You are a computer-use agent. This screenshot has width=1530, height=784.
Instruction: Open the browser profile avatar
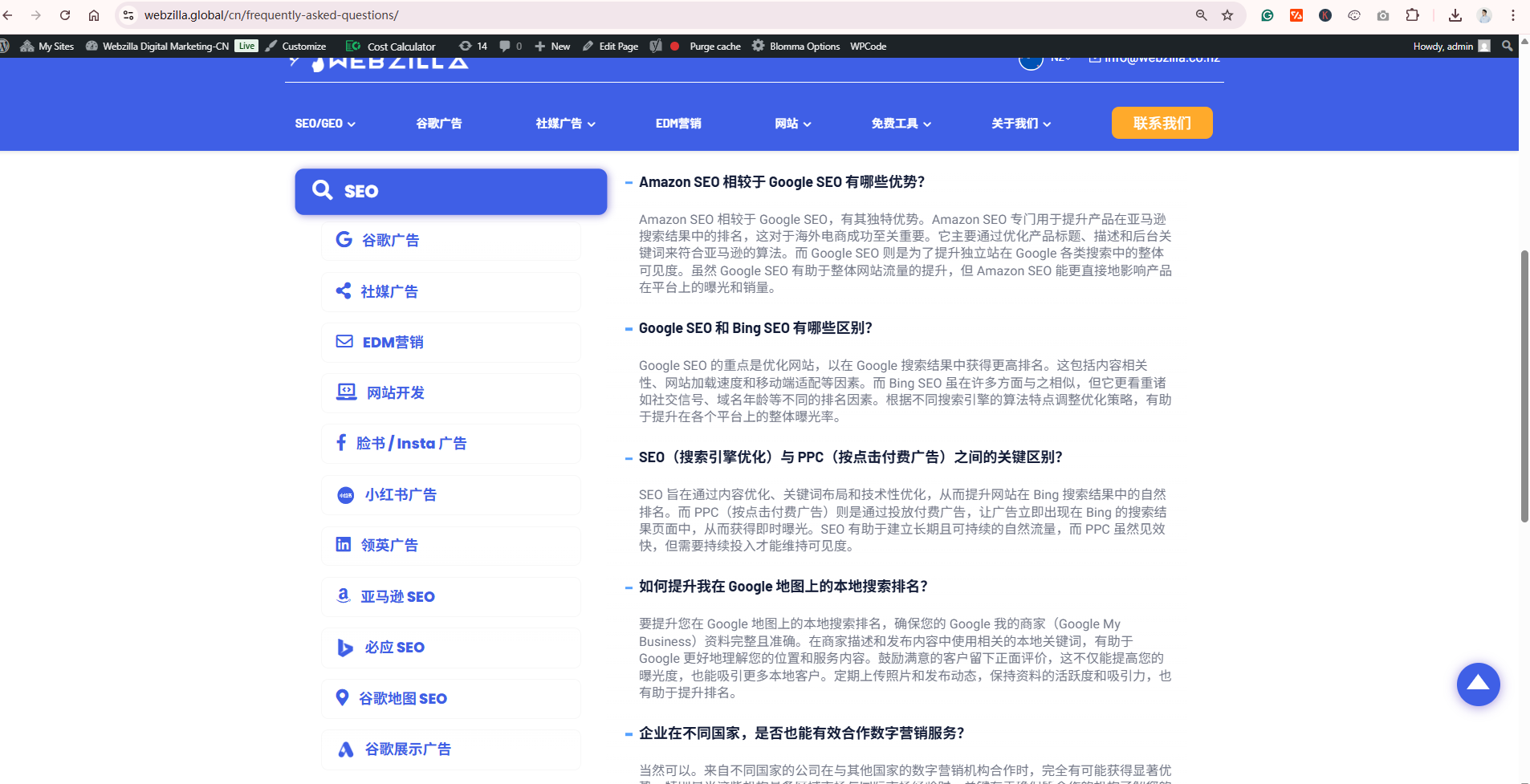tap(1484, 15)
